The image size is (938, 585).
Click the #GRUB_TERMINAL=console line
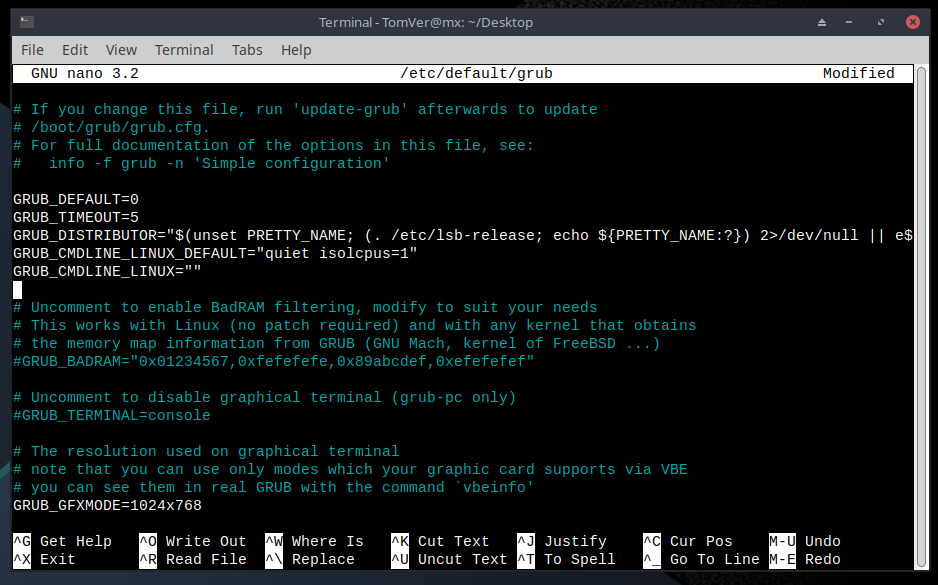coord(112,415)
